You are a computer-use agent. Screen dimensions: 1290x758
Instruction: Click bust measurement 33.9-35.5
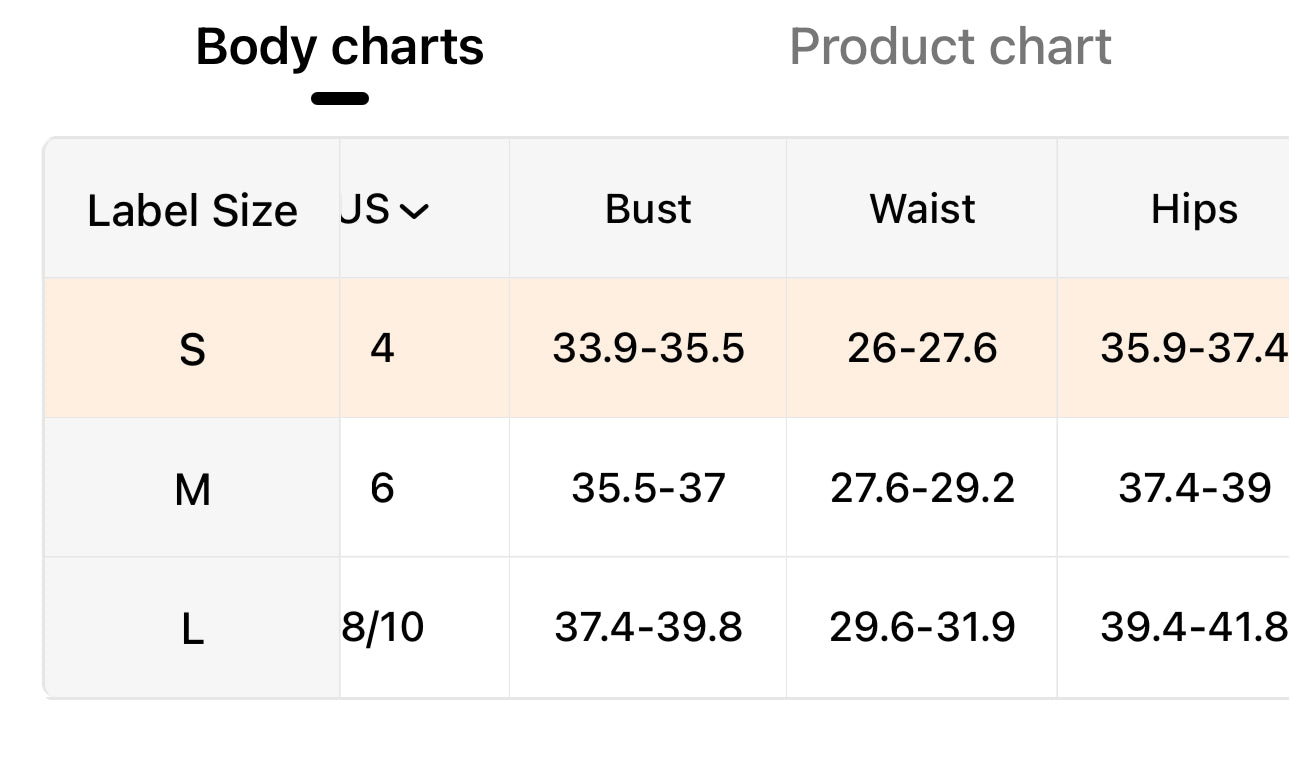648,348
